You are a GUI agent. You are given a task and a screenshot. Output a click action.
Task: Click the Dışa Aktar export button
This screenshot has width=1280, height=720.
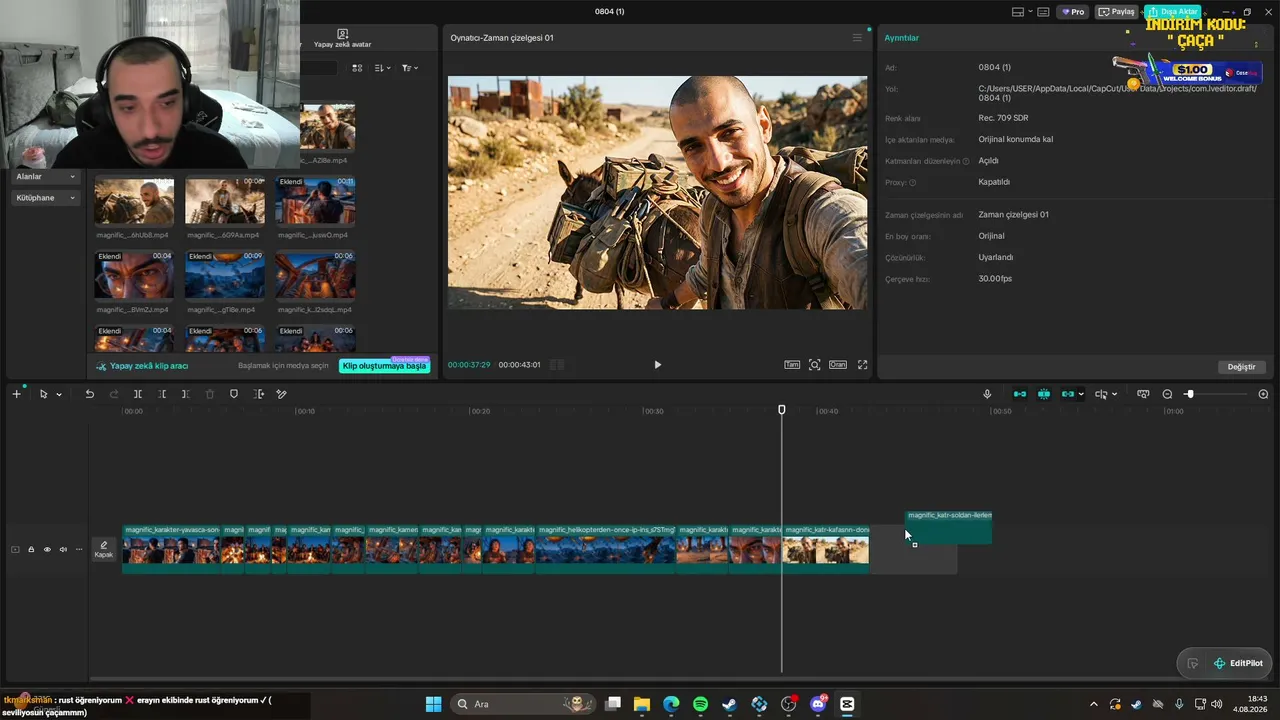[x=1173, y=12]
